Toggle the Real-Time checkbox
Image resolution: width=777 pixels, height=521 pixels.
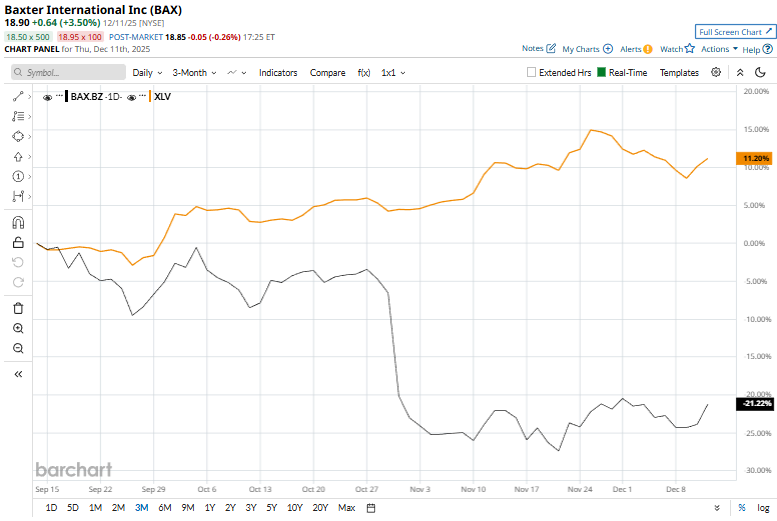pyautogui.click(x=602, y=73)
